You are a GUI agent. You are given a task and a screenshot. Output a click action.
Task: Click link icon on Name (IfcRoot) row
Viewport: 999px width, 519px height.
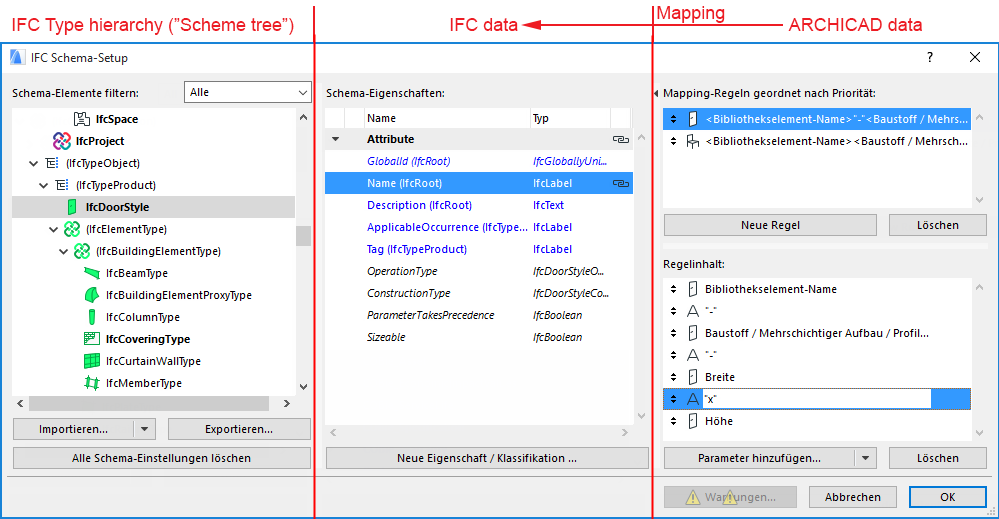point(621,183)
